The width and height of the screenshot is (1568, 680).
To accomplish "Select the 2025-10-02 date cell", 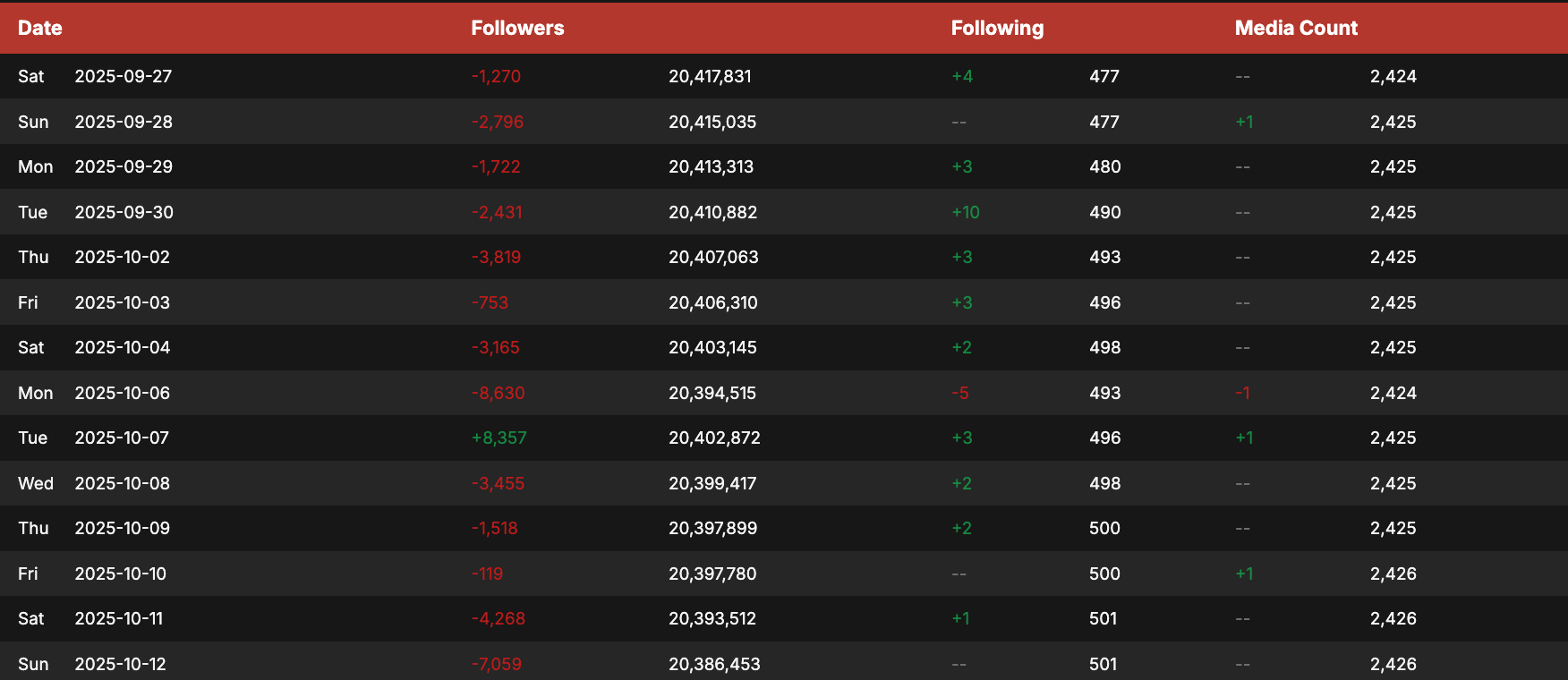I will pyautogui.click(x=122, y=257).
